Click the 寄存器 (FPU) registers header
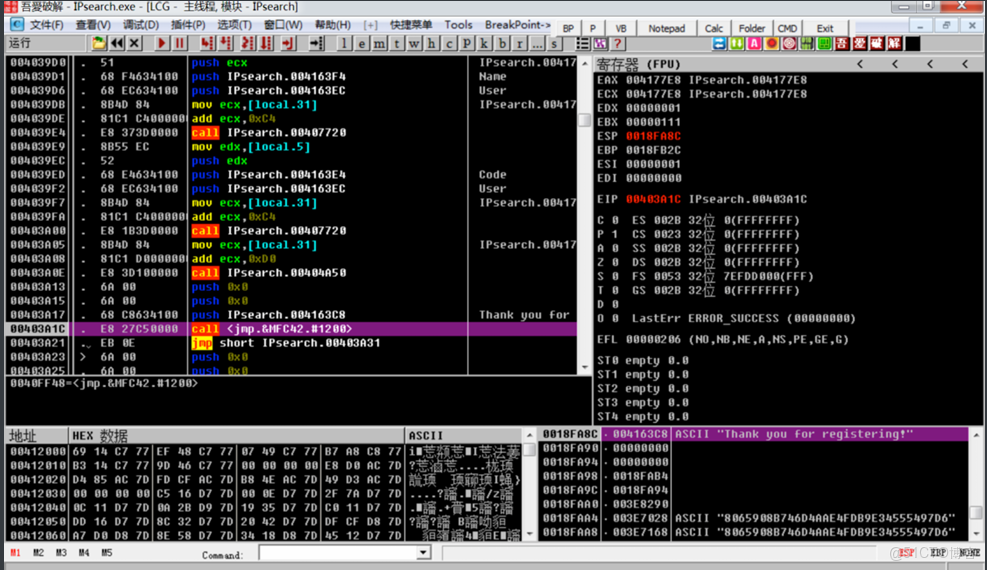 (x=638, y=64)
